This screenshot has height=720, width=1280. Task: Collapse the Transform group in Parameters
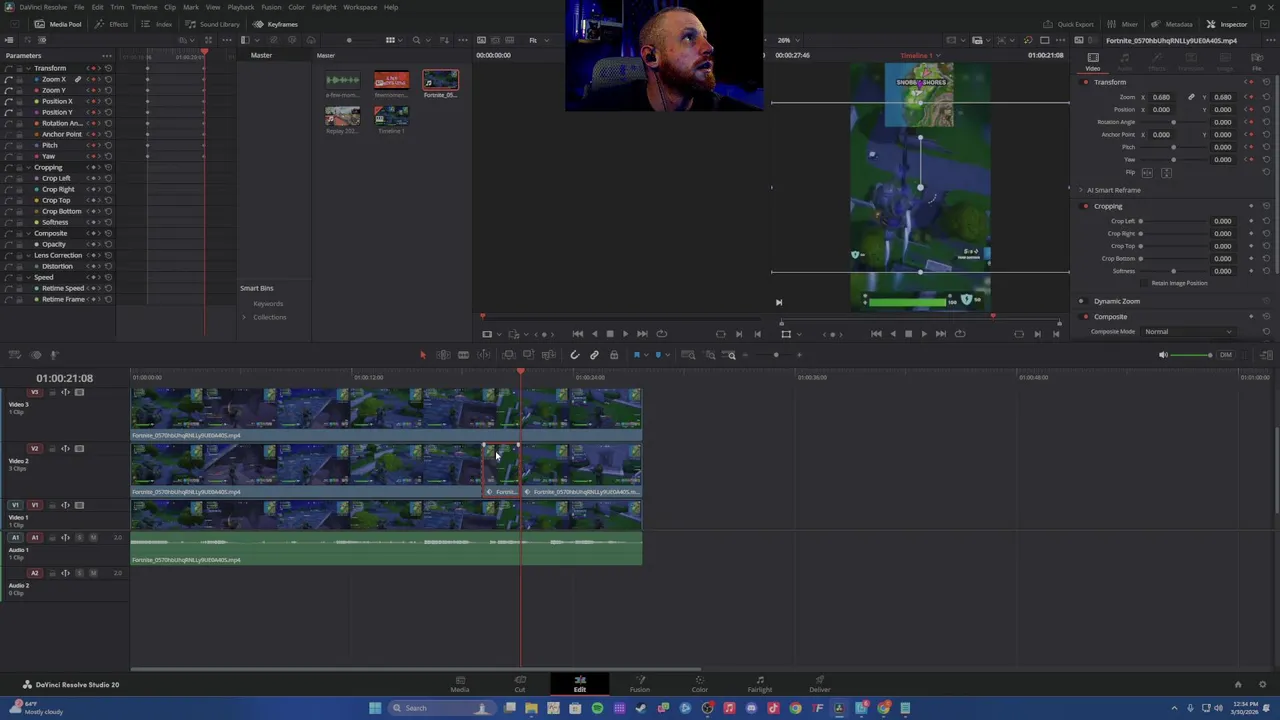pos(28,68)
